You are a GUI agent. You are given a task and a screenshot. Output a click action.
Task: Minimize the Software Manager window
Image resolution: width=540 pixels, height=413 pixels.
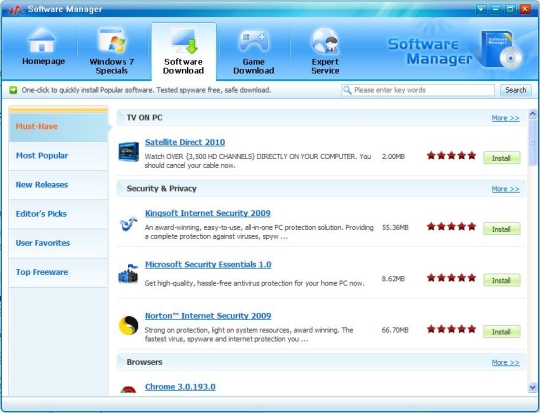[496, 9]
